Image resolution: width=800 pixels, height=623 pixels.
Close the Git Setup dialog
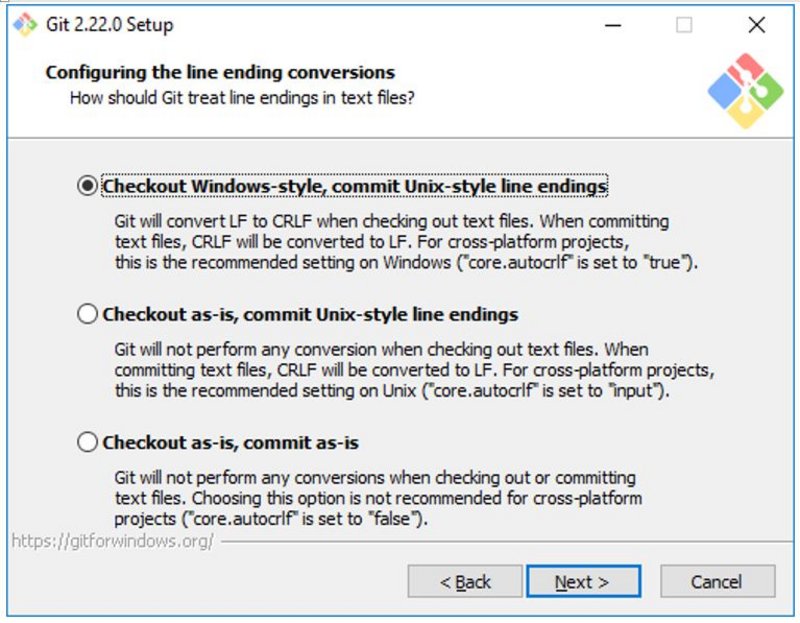coord(756,25)
